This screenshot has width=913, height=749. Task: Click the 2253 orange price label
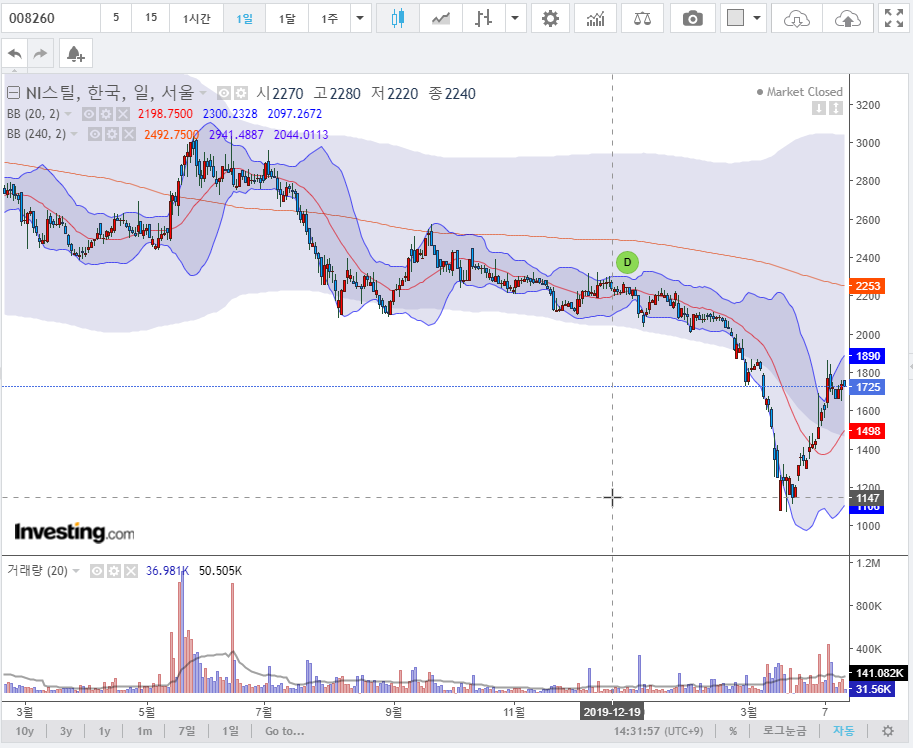(x=867, y=286)
